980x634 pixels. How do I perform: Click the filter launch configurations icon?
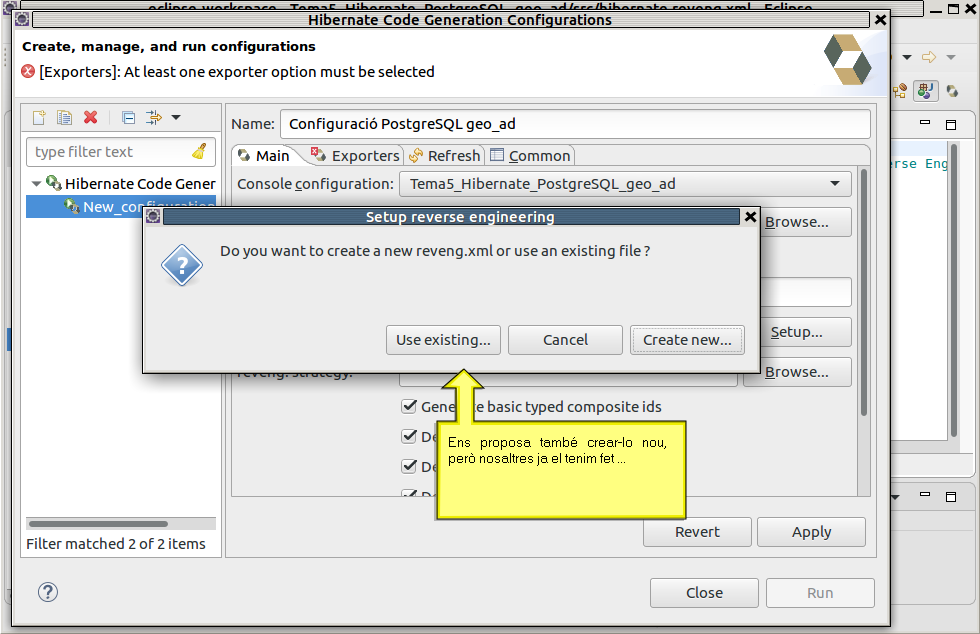pyautogui.click(x=154, y=118)
